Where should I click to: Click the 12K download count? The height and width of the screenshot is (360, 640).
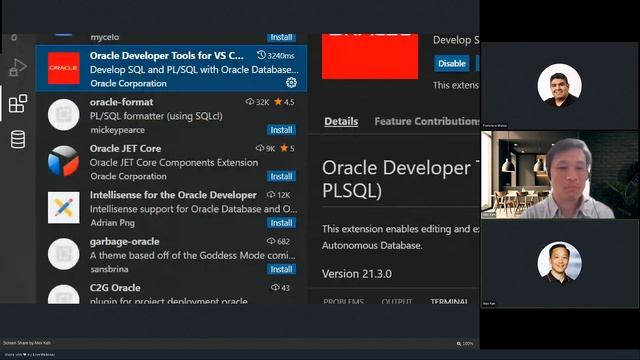tap(278, 195)
